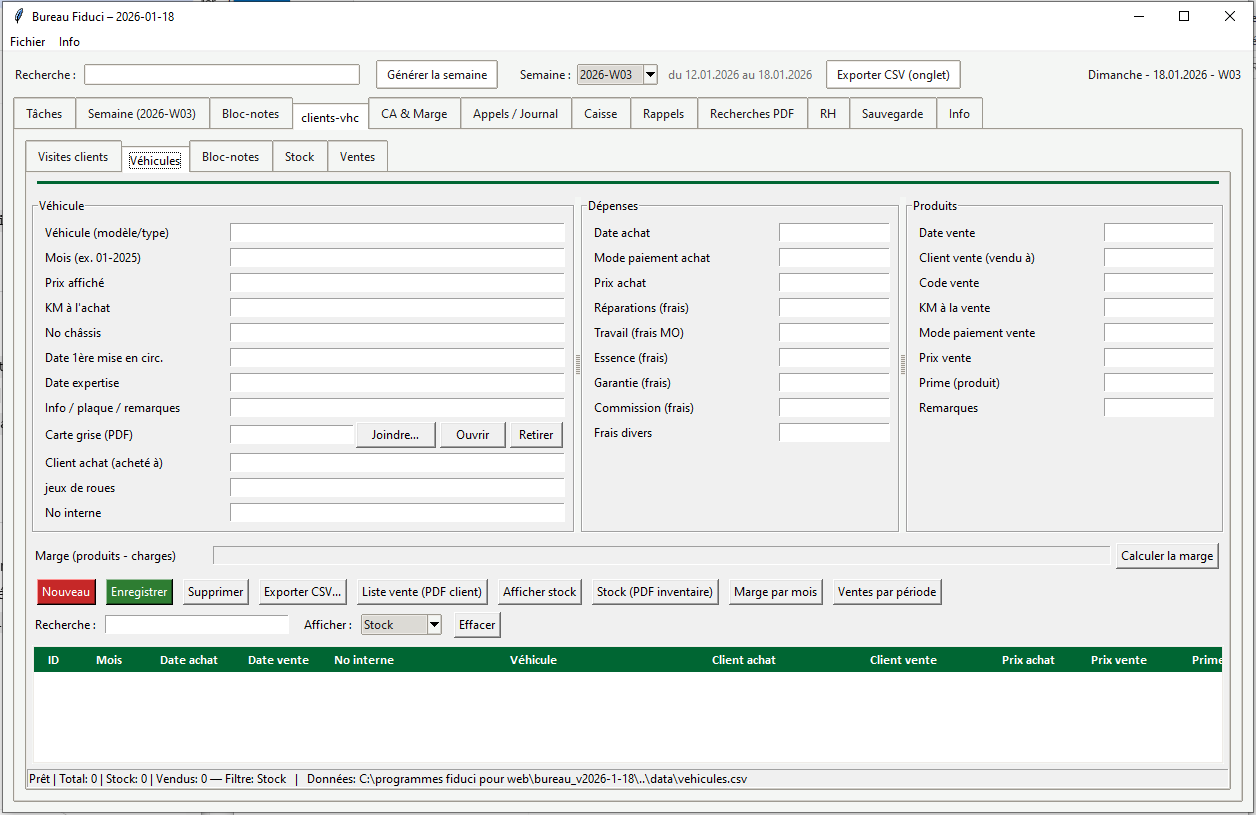Open the Recherches PDF tab
Image resolution: width=1256 pixels, height=815 pixels.
(x=751, y=114)
